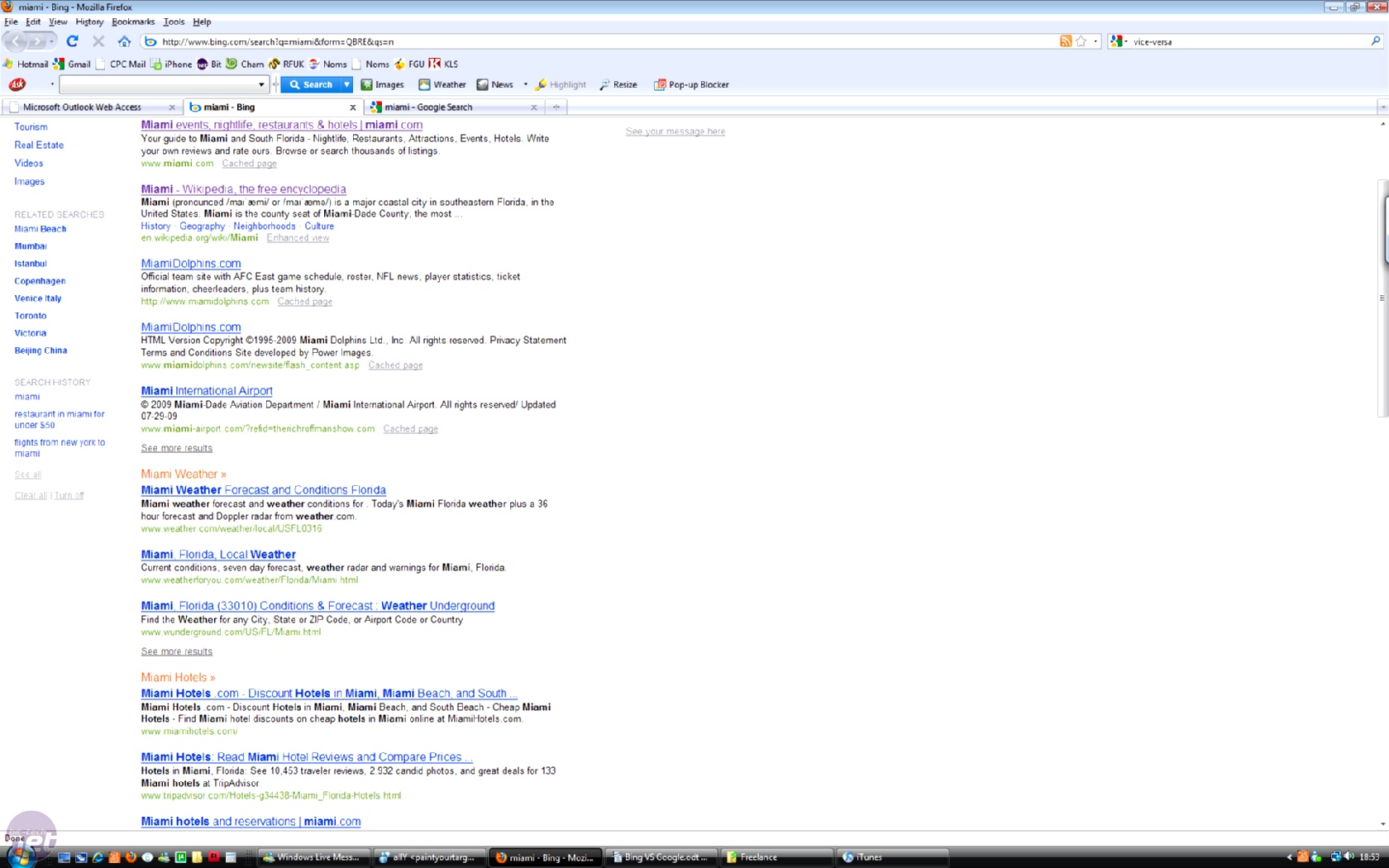Open the Gmail bookmark
The image size is (1389, 868).
click(72, 64)
